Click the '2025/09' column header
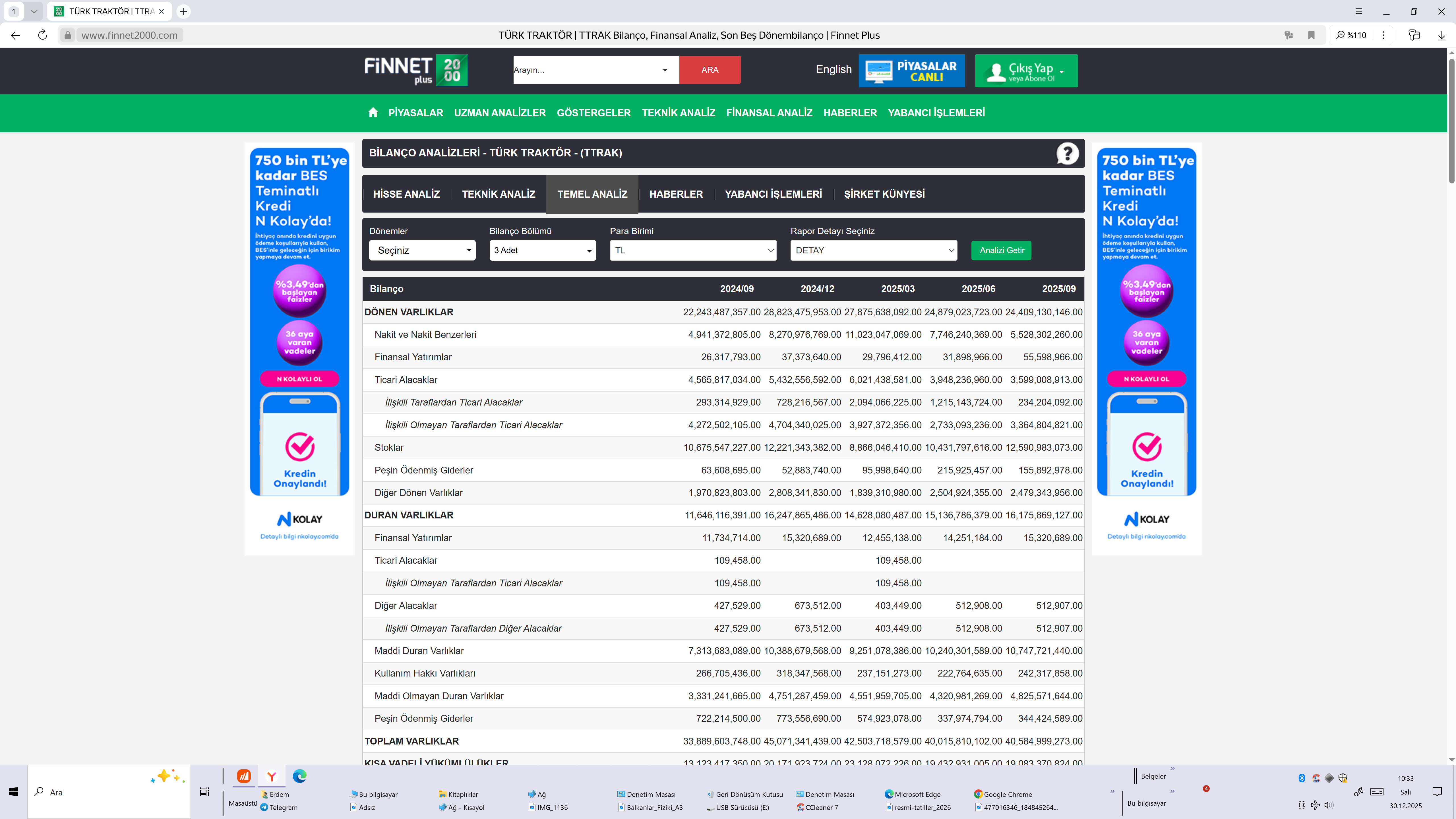Viewport: 1456px width, 819px height. click(1059, 289)
